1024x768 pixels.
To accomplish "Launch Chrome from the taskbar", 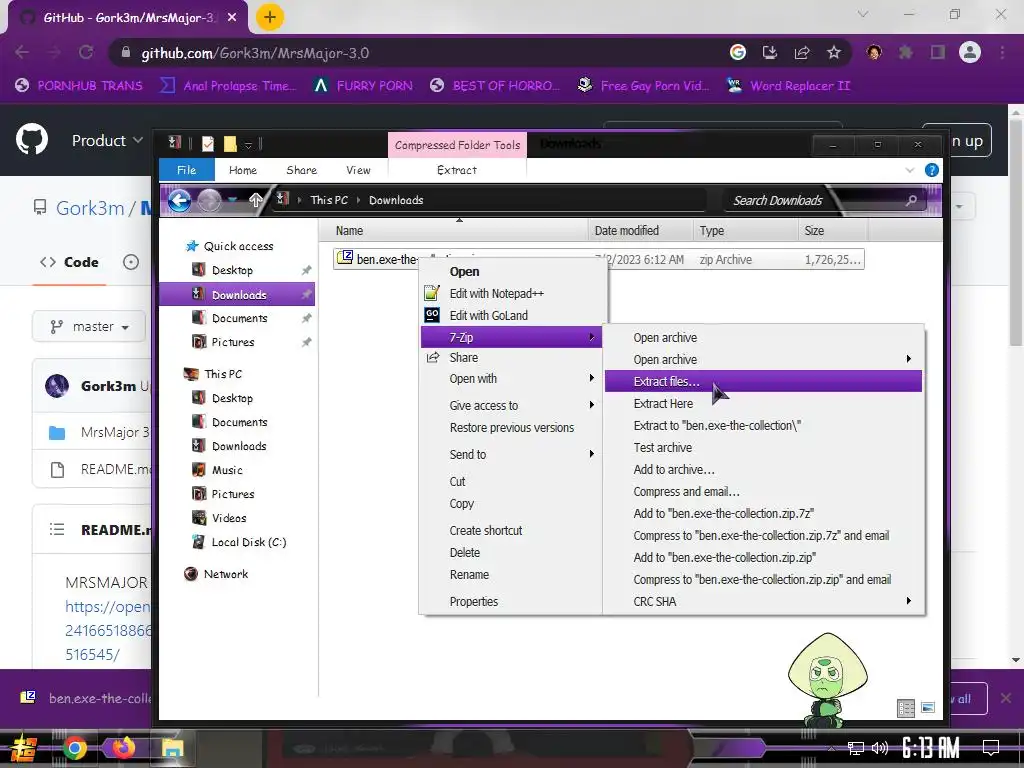I will [74, 748].
